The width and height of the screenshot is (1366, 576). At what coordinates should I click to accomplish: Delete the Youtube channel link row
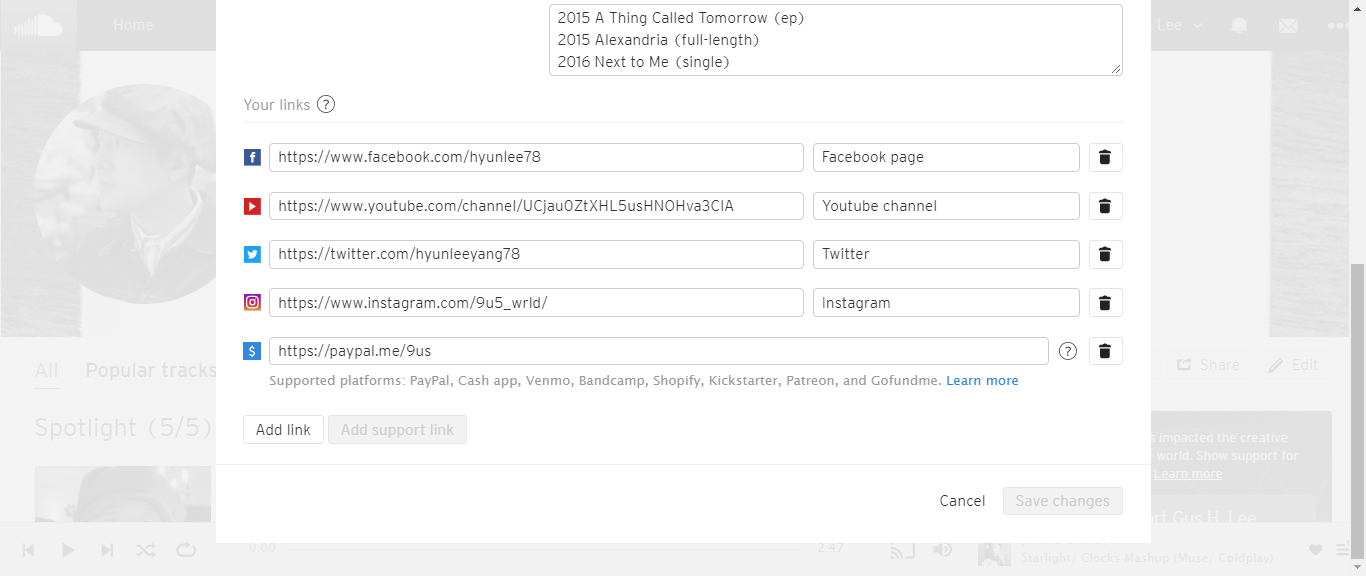(1105, 206)
